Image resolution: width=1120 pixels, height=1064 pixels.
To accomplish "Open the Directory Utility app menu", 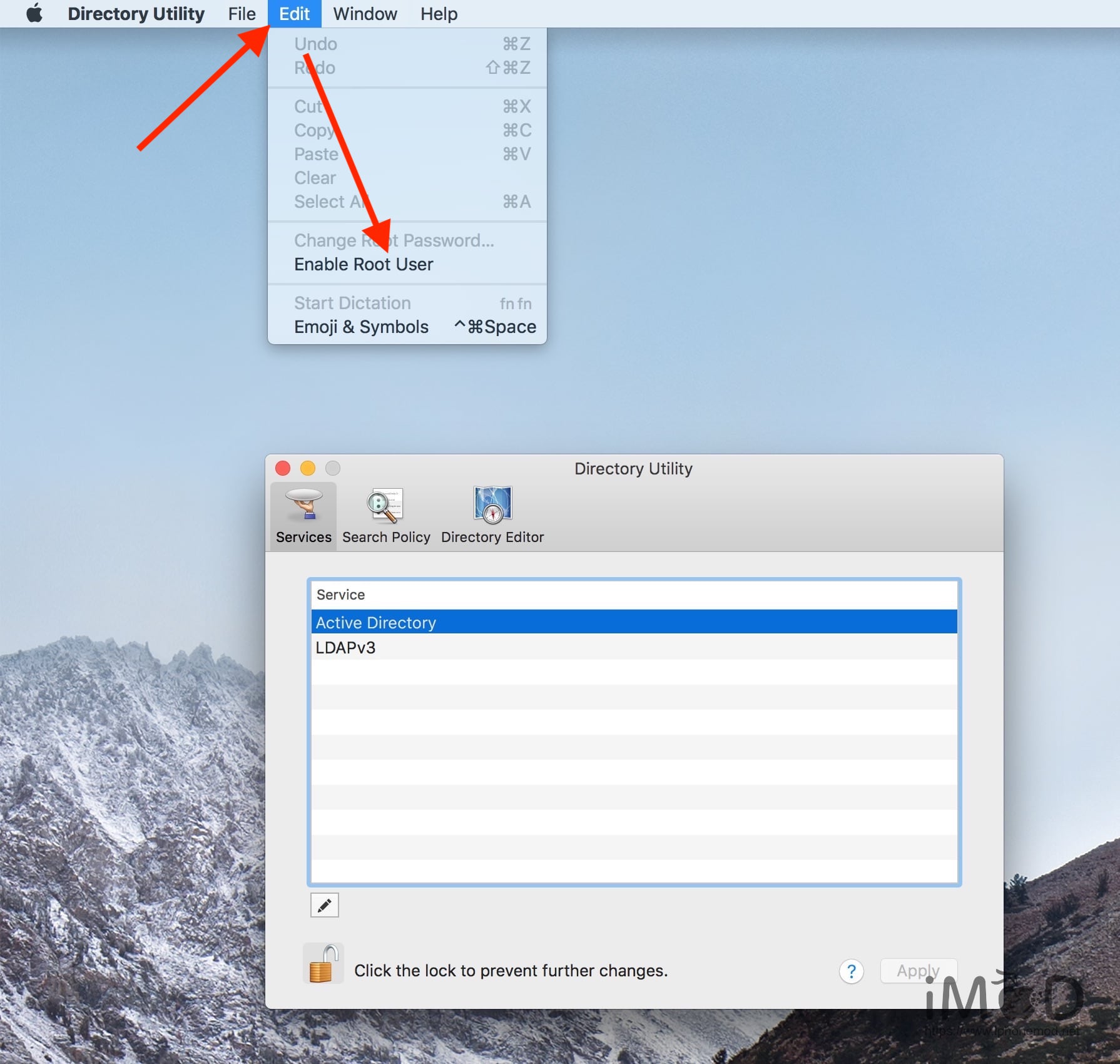I will coord(136,14).
